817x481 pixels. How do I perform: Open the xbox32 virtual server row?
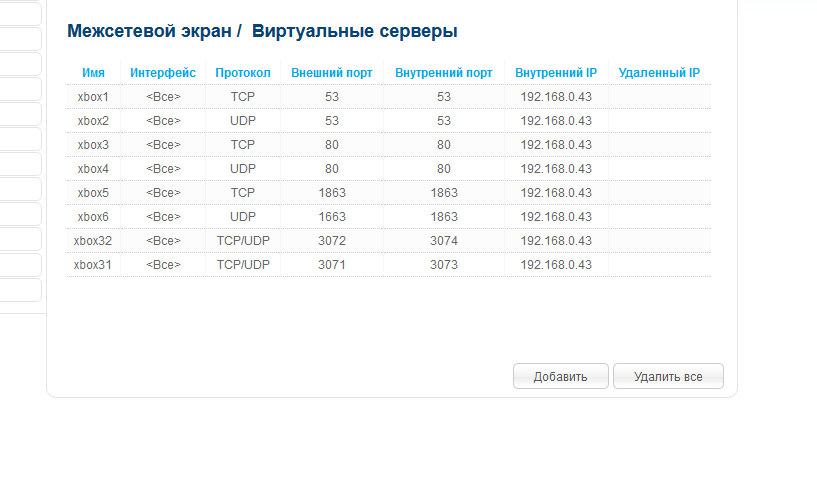389,241
